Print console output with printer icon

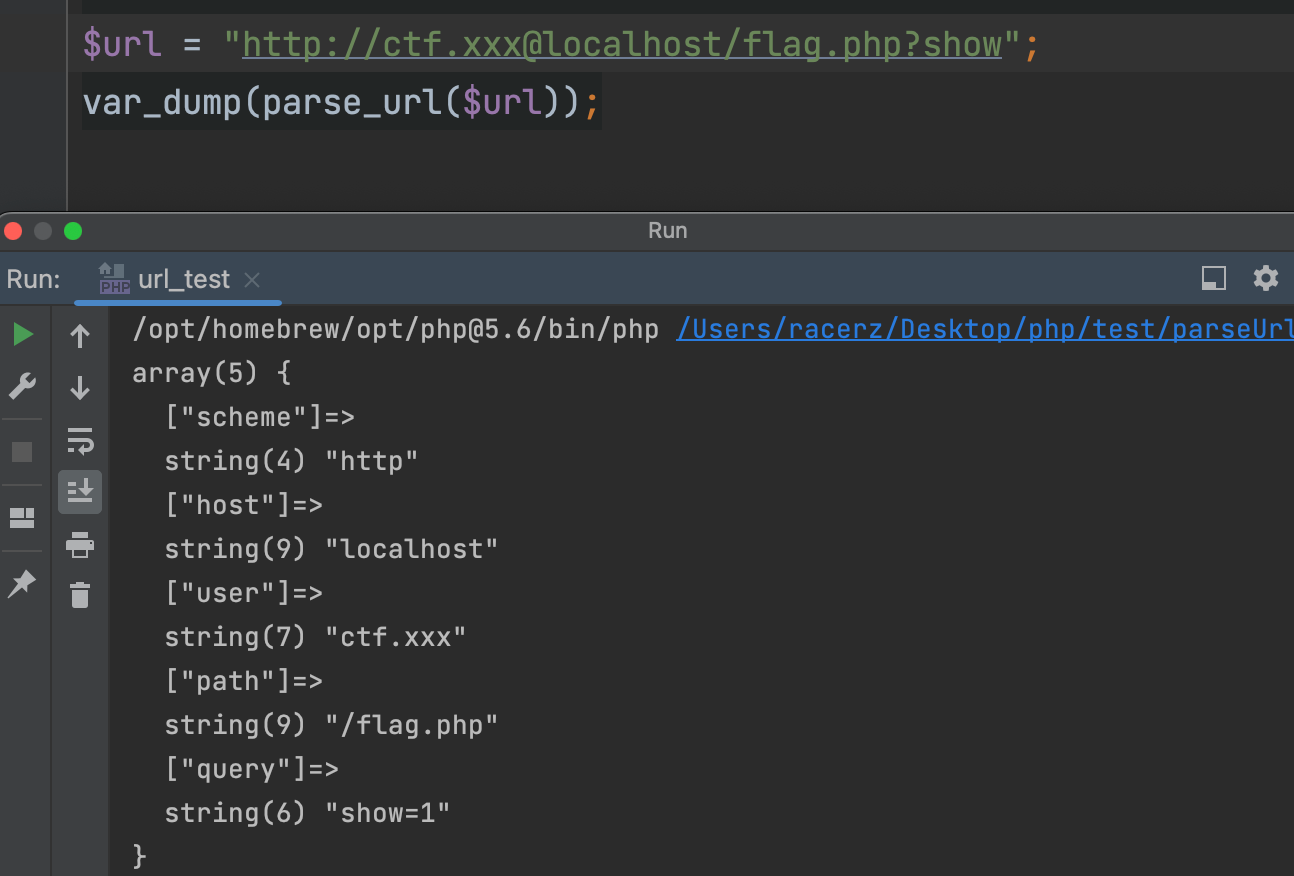click(80, 545)
